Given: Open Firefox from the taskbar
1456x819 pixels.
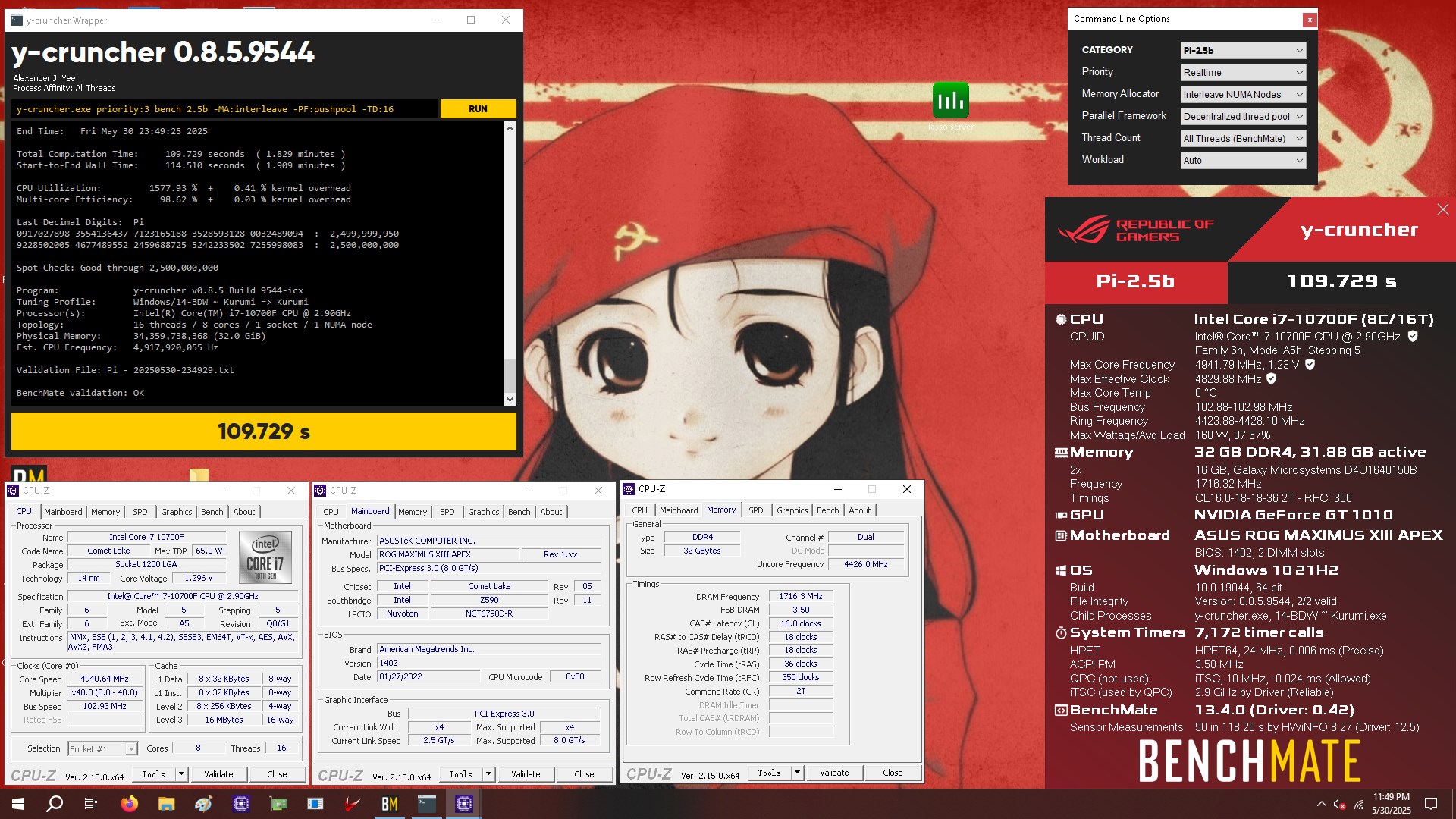Looking at the screenshot, I should click(x=129, y=804).
